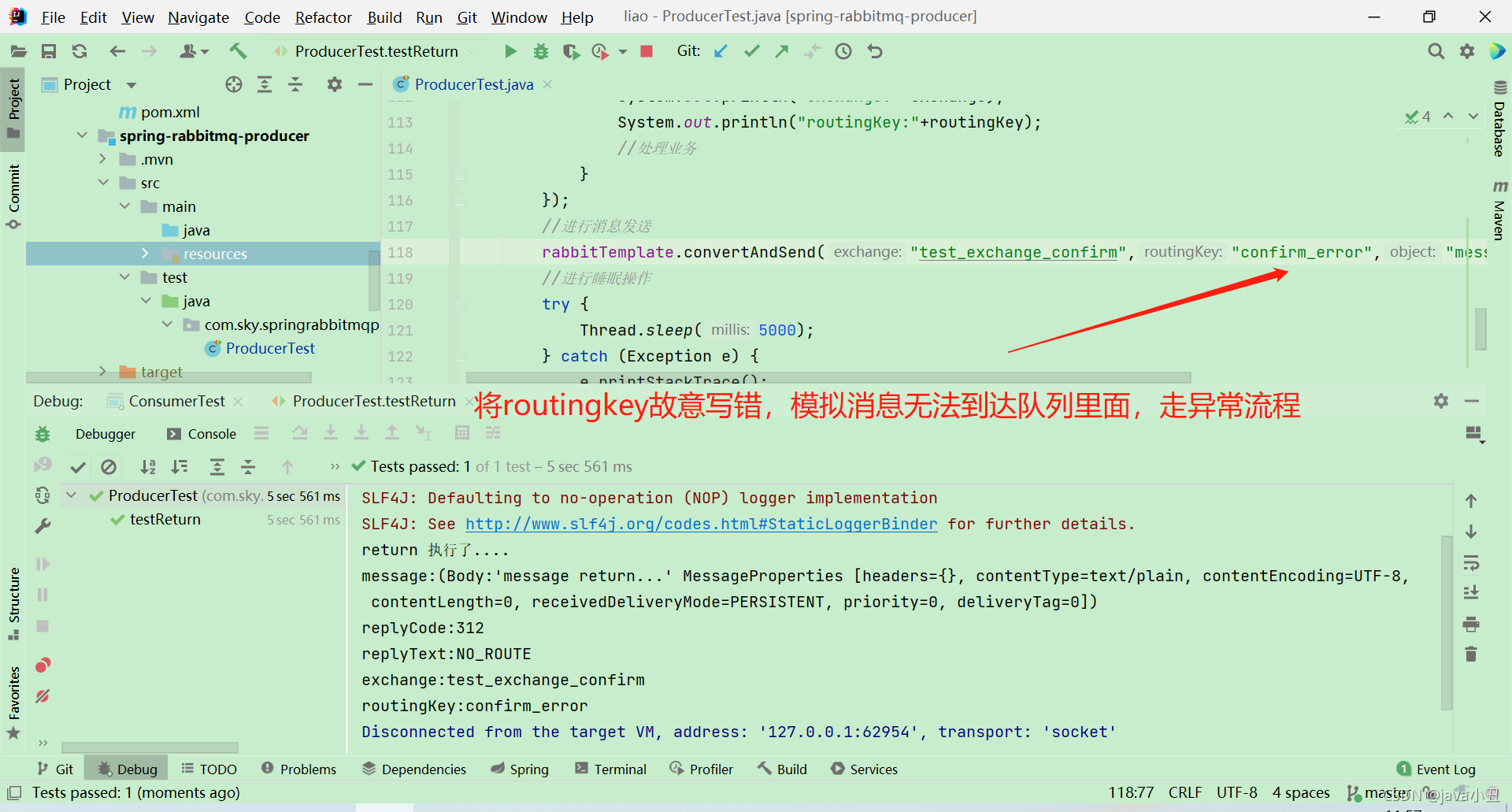Collapse the src folder

[x=103, y=183]
